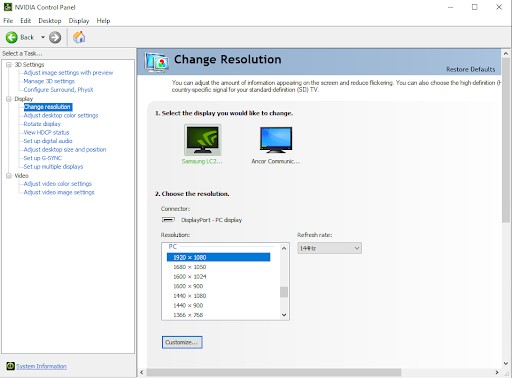Open View HDCP status task

[46, 132]
